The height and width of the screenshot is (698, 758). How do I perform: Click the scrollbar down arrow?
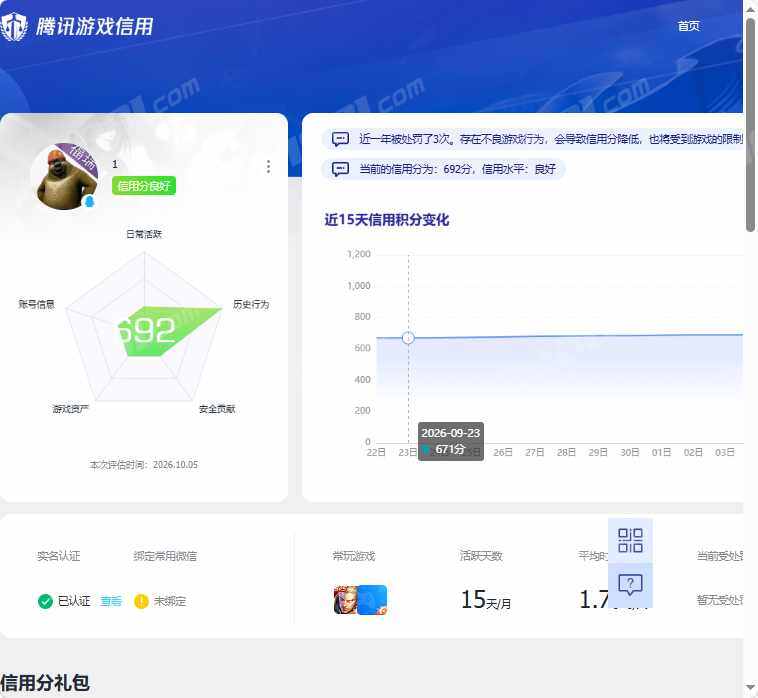point(751,687)
